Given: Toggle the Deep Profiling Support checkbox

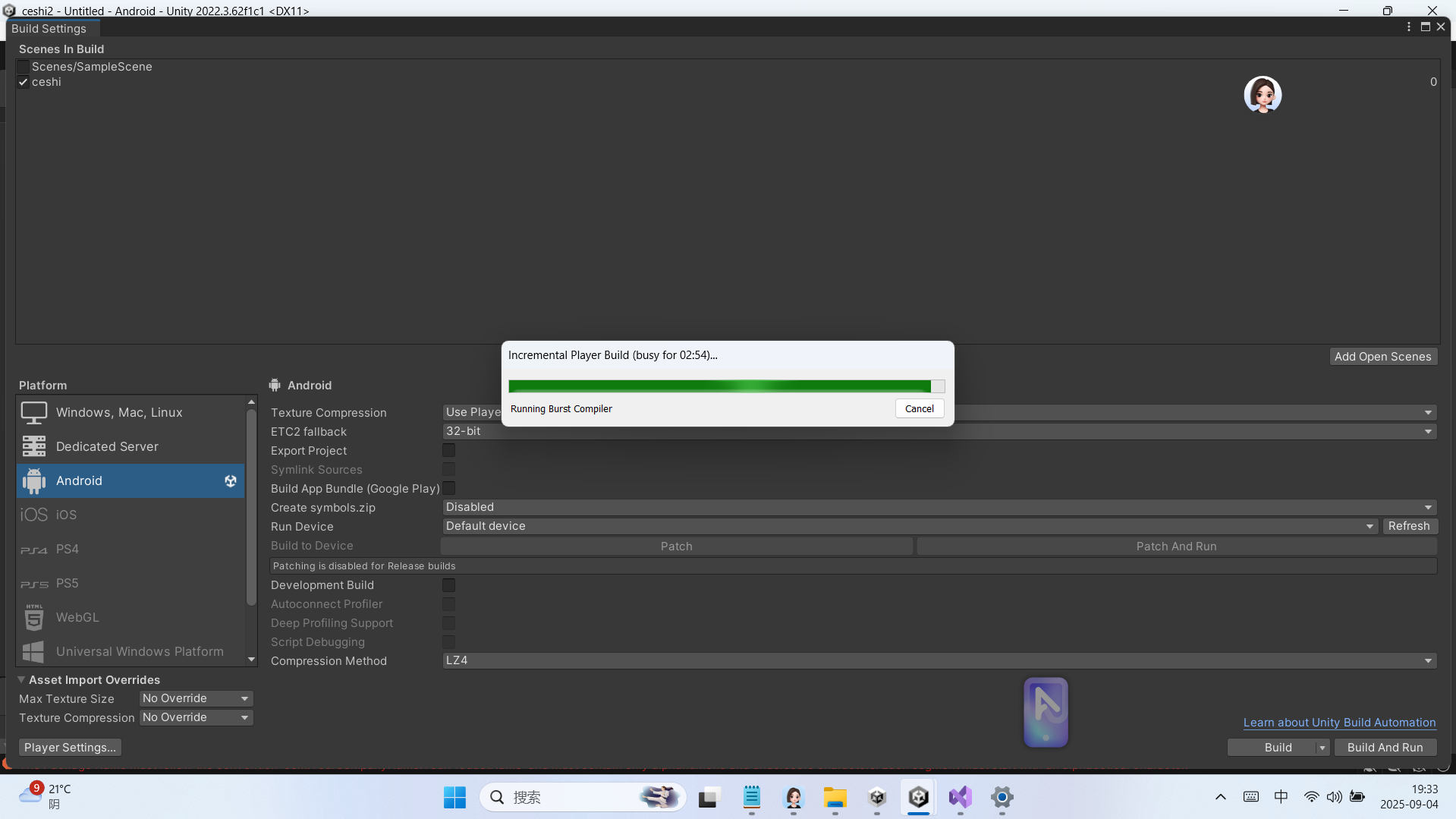Looking at the screenshot, I should click(449, 623).
